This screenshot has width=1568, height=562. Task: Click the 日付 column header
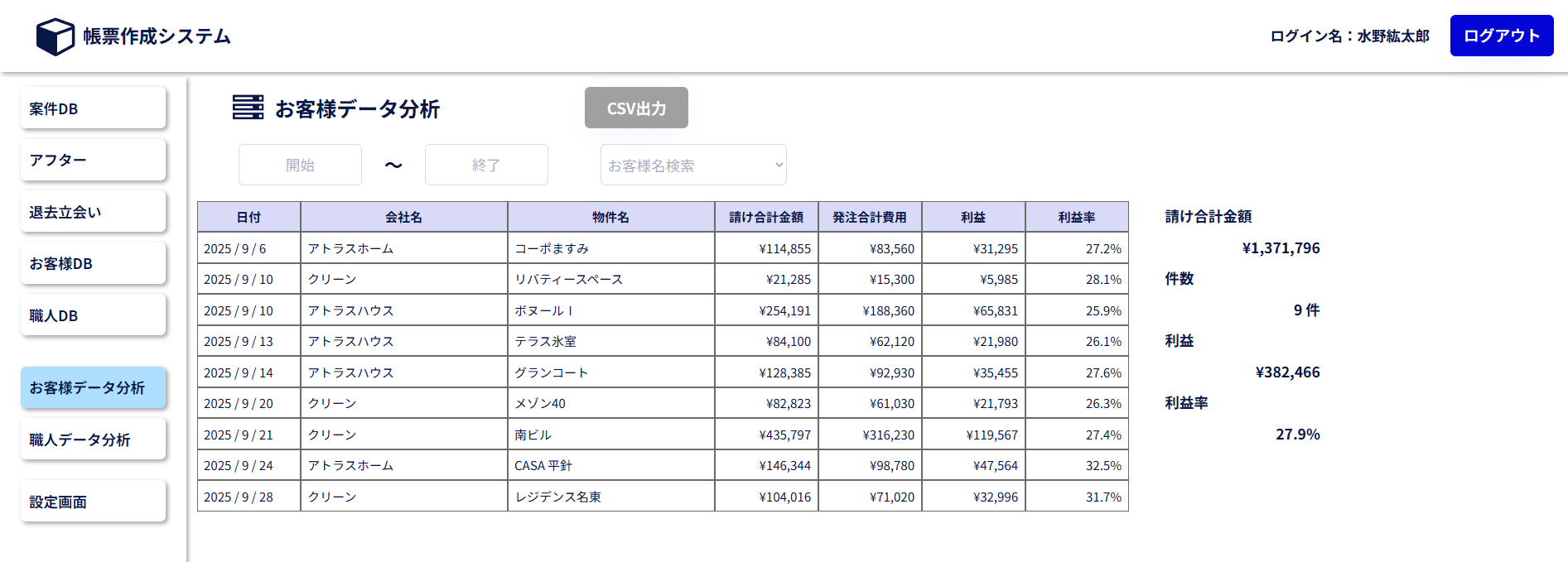248,217
